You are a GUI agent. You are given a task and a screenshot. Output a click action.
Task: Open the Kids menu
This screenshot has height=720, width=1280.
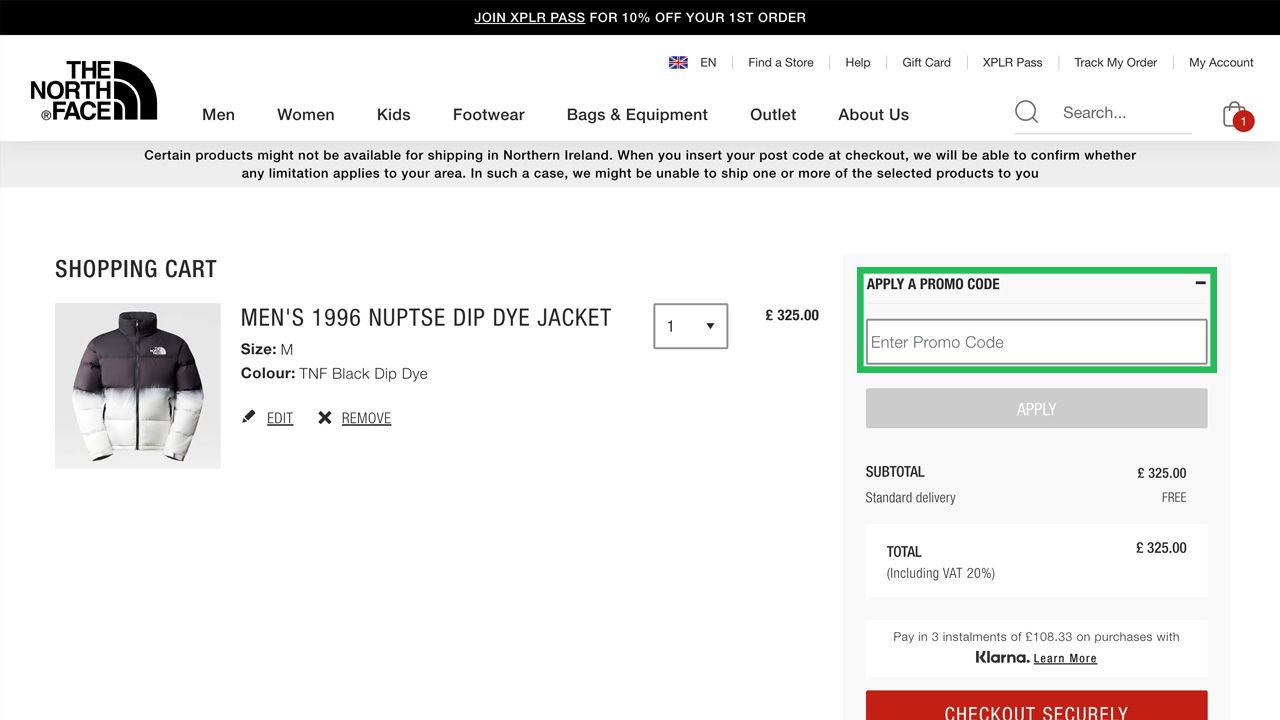click(x=394, y=114)
